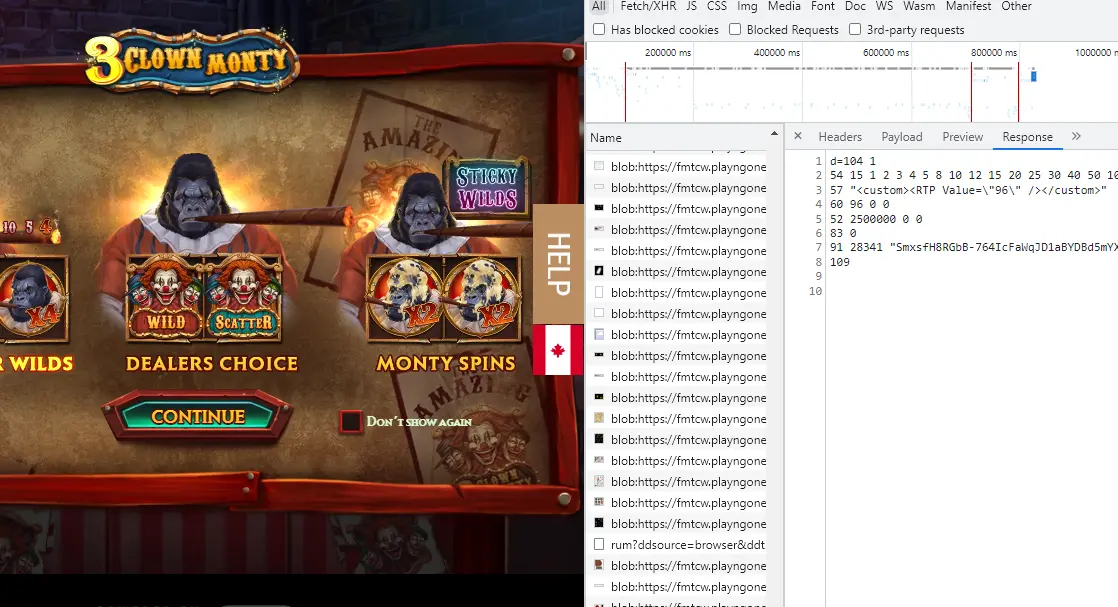Click response line "d=104 1"
This screenshot has height=607, width=1118.
[x=853, y=161]
